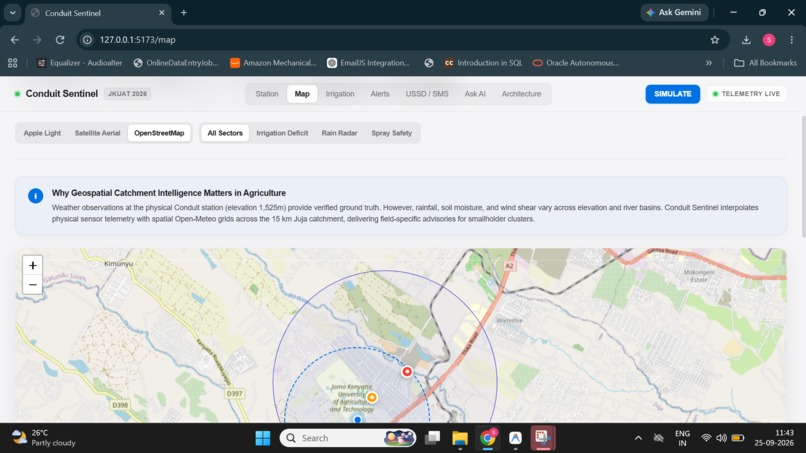806x453 pixels.
Task: Zoom in the map with plus button
Action: pos(32,265)
